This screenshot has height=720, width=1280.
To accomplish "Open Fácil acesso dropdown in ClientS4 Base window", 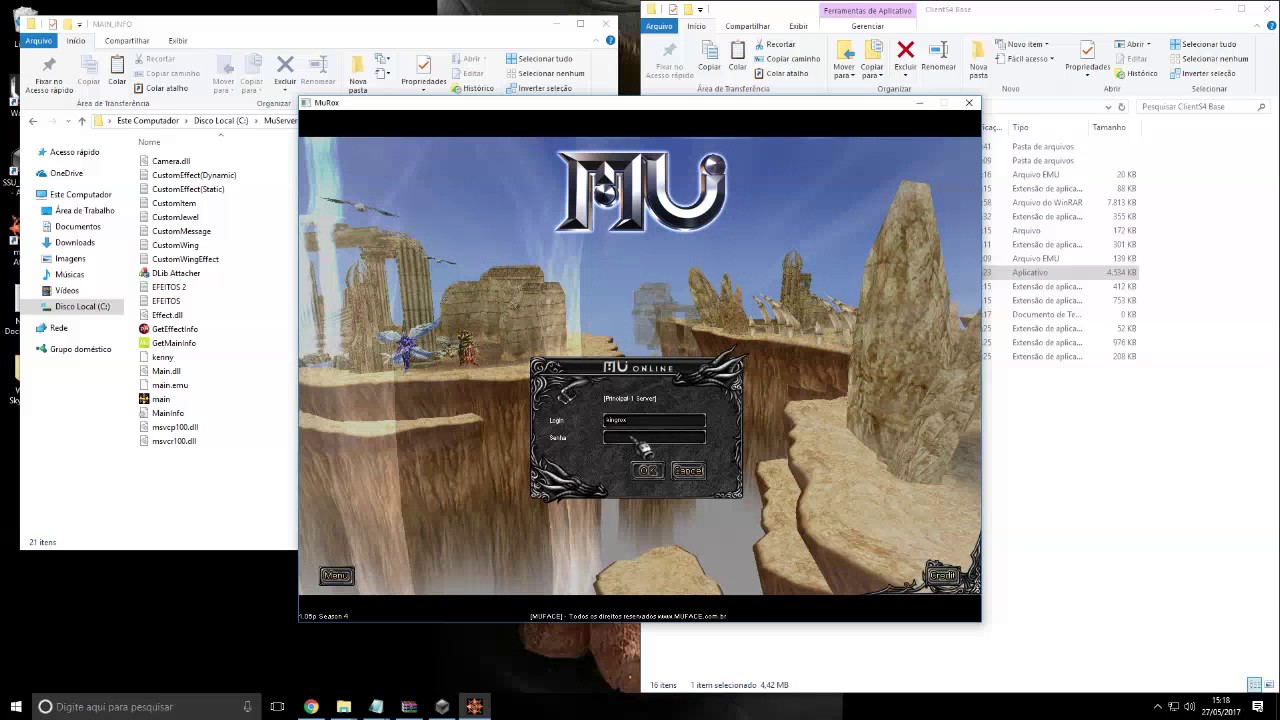I will 1025,59.
